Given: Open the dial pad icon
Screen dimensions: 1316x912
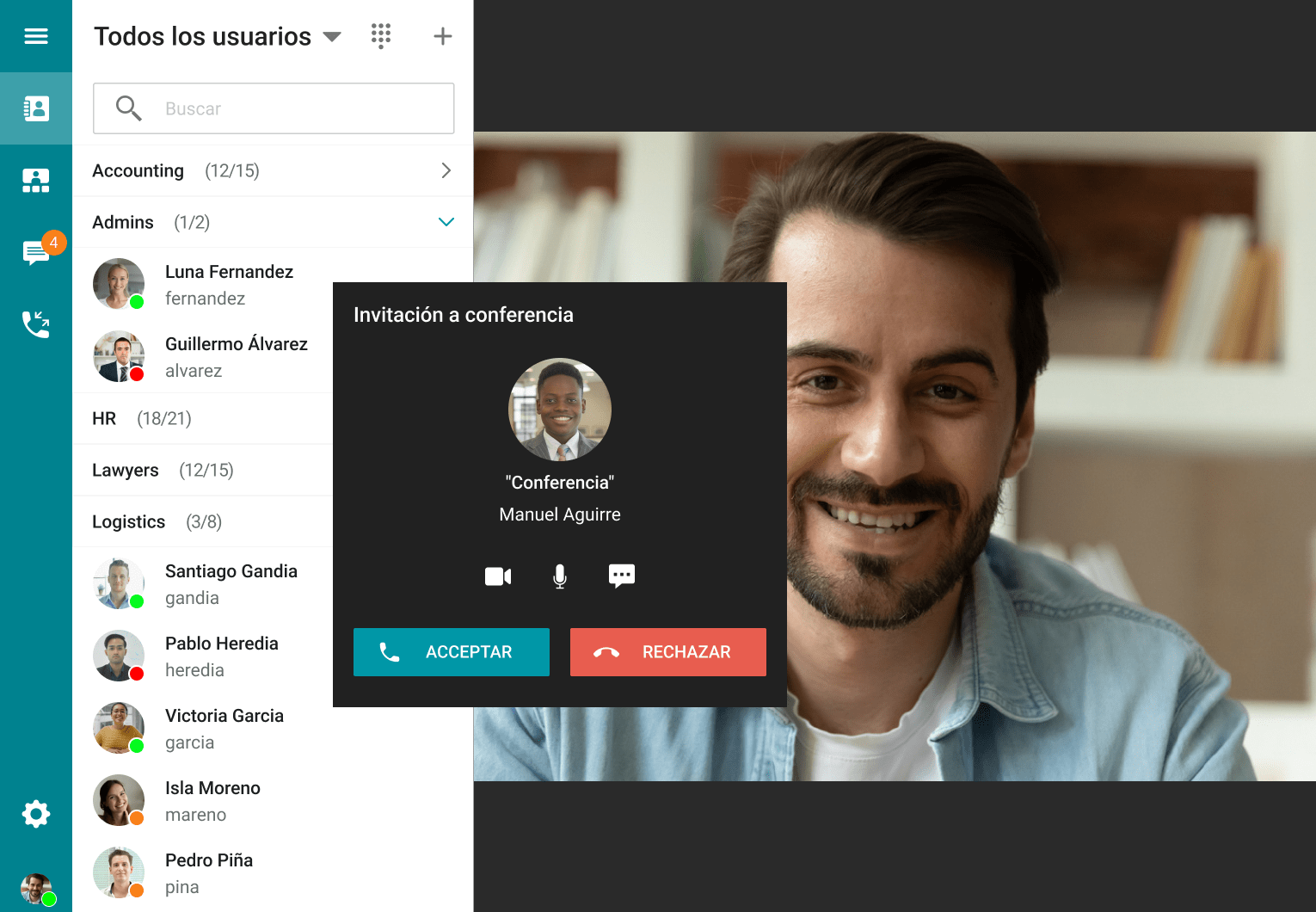Looking at the screenshot, I should click(381, 36).
